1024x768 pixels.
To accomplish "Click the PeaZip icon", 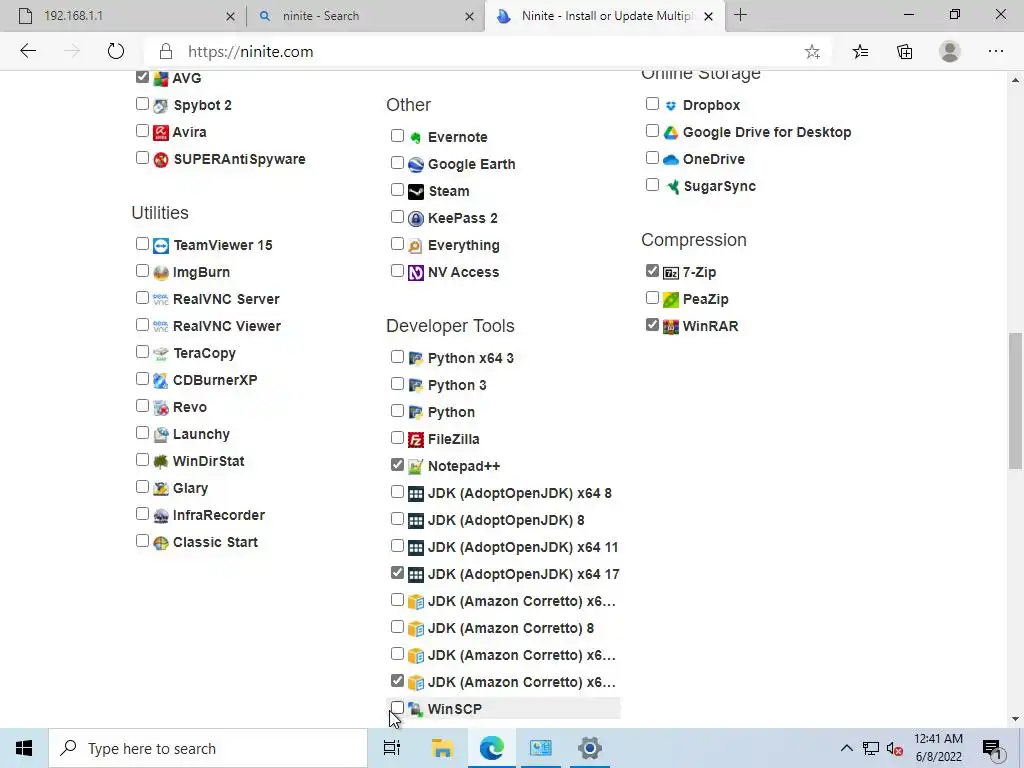I will tap(671, 300).
